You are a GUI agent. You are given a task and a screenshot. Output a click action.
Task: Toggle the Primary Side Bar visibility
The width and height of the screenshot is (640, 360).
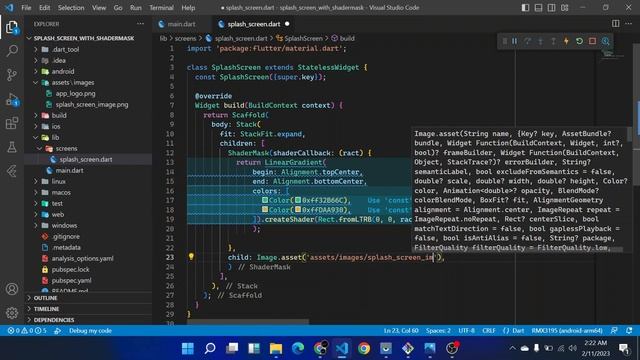pos(525,7)
